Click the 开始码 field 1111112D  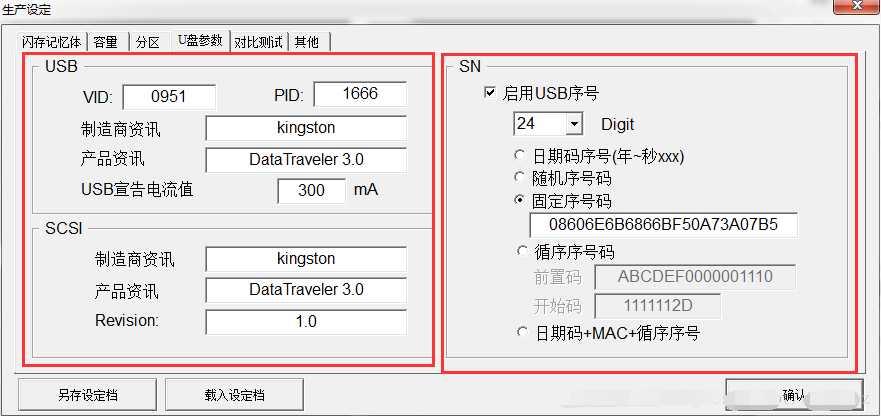click(657, 306)
